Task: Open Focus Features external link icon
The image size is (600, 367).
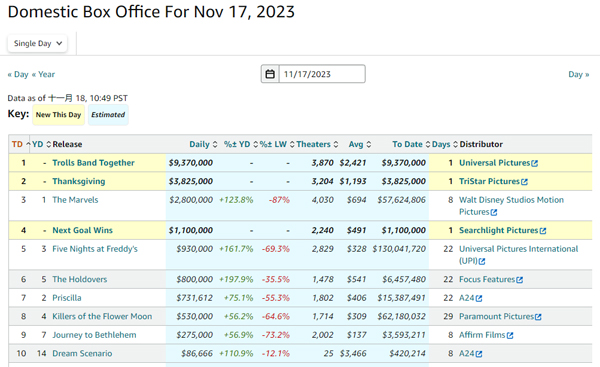Action: tap(519, 280)
